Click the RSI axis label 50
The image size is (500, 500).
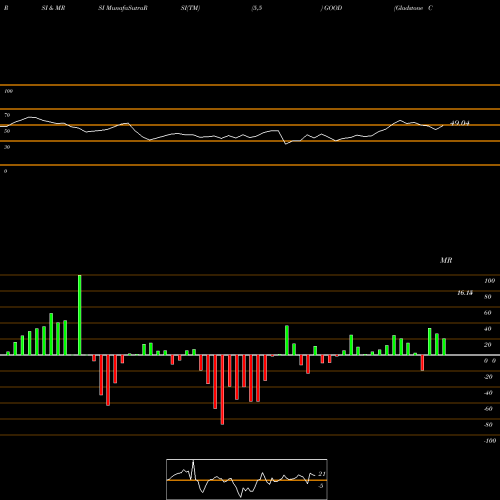pos(7,131)
